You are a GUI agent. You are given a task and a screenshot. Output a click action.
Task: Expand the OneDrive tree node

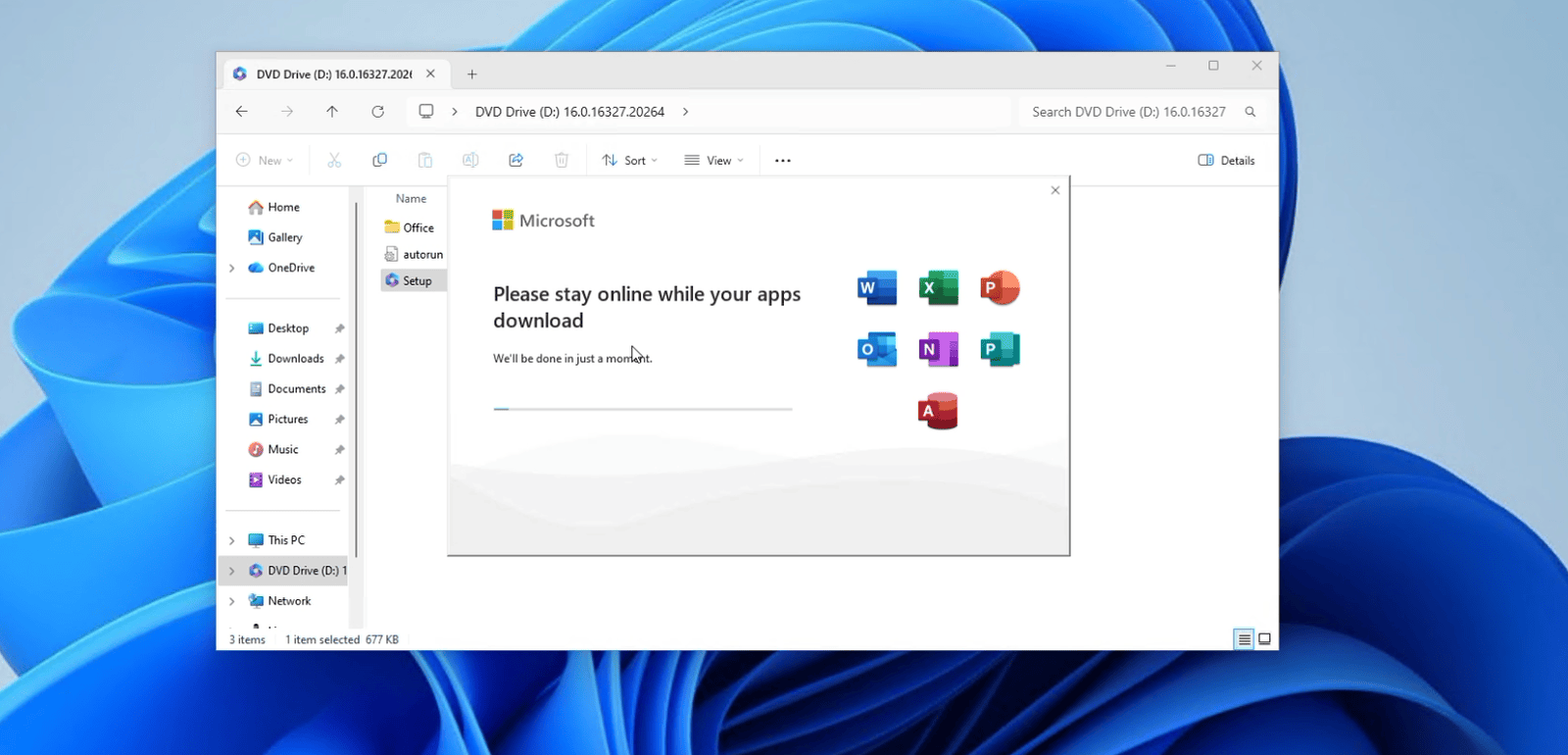point(232,268)
